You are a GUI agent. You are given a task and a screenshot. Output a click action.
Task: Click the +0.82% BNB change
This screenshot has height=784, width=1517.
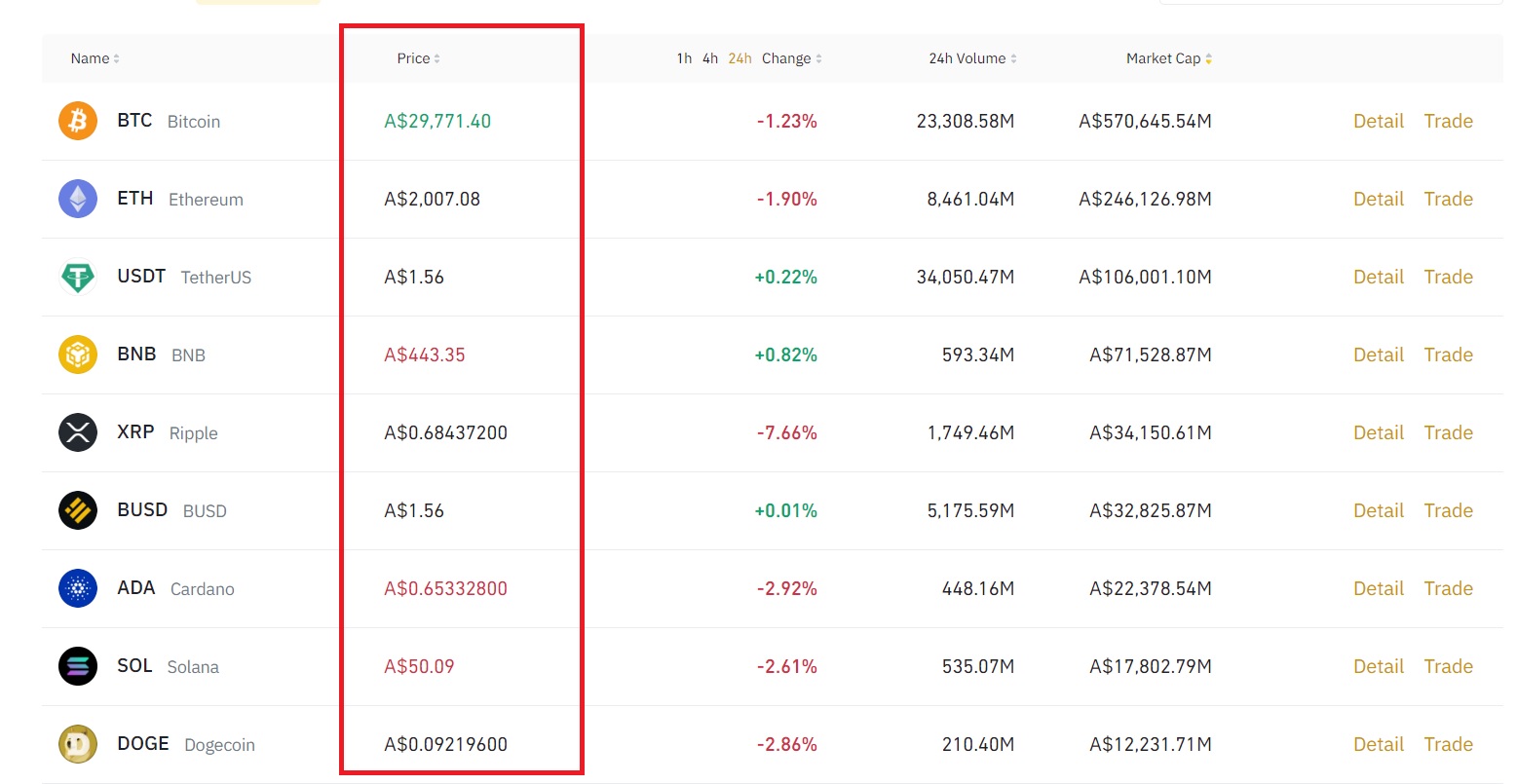[785, 355]
